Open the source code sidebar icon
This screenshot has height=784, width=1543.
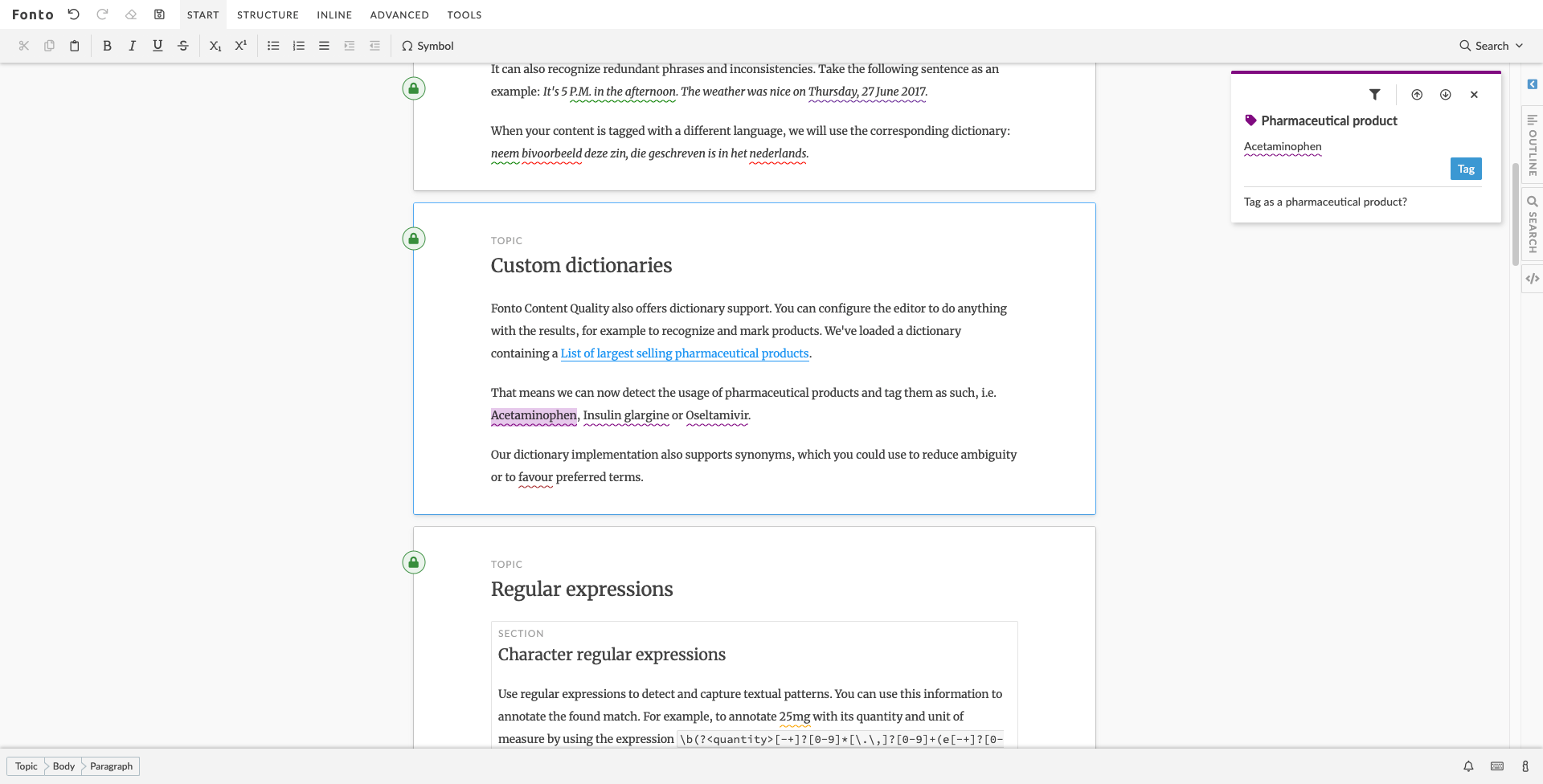1533,279
